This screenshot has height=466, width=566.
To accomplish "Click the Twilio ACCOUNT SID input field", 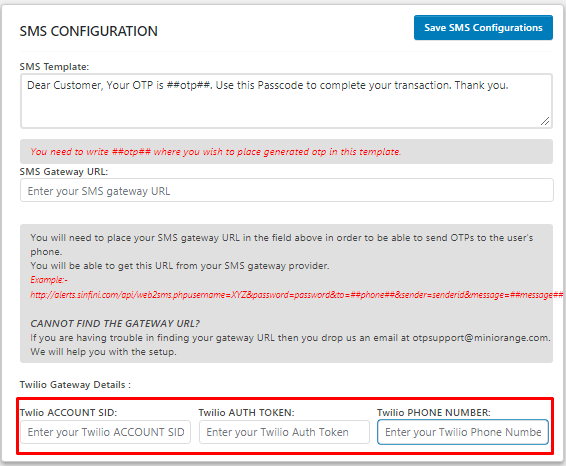I will (105, 432).
